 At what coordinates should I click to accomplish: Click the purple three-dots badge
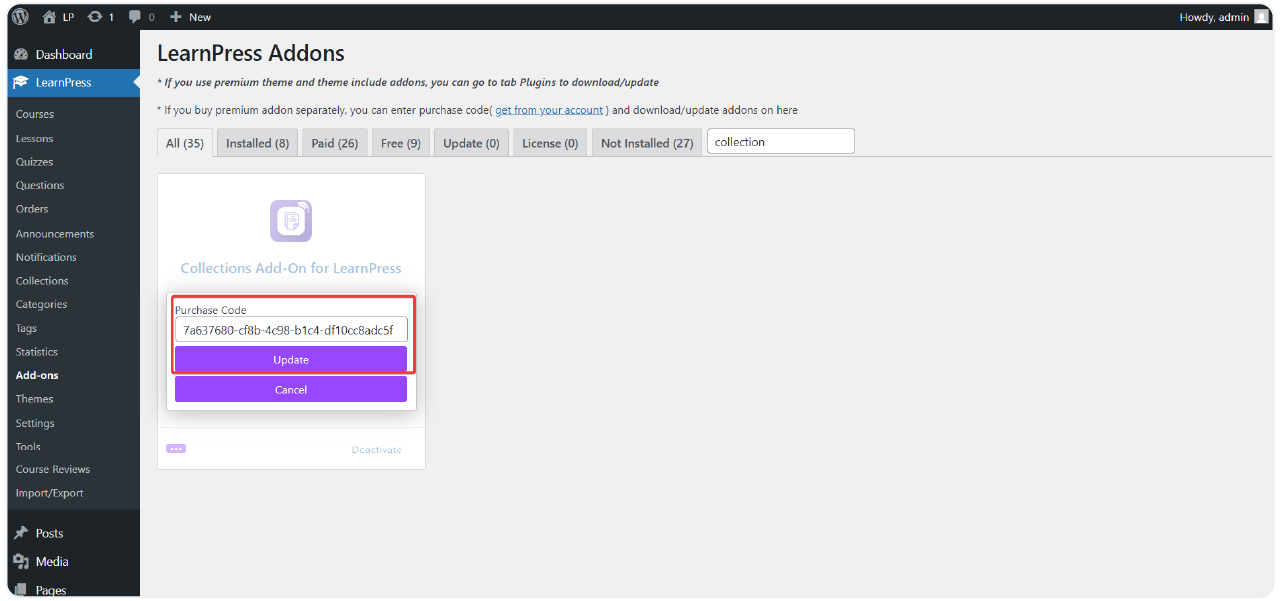click(x=176, y=449)
